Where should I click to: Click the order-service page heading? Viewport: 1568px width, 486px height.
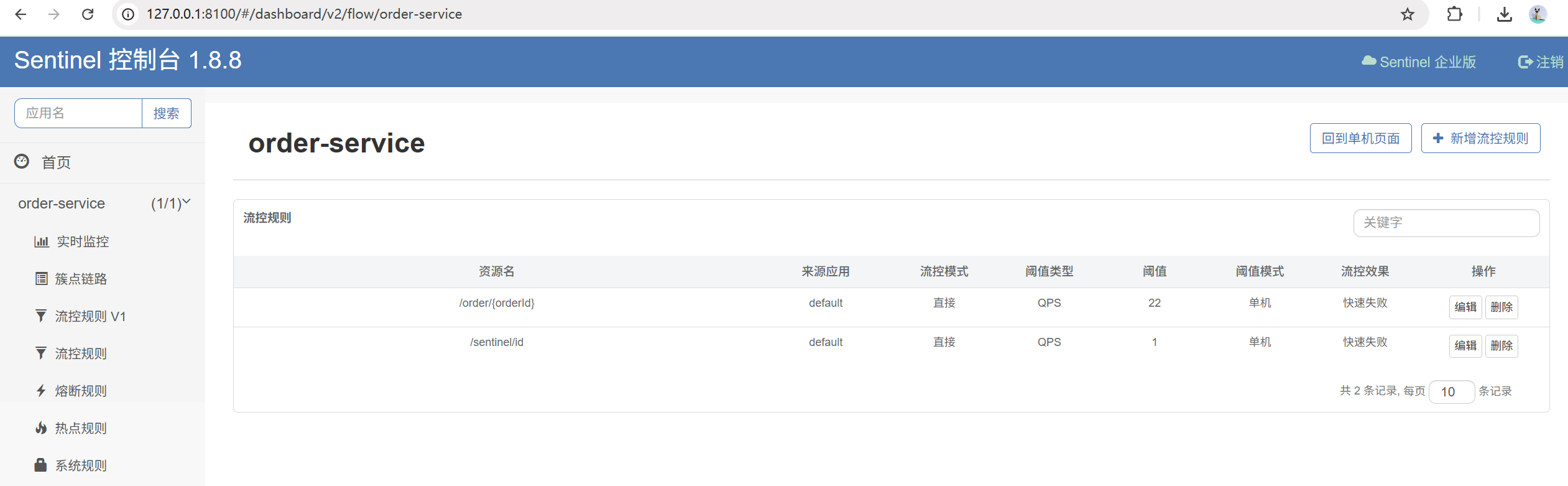click(x=336, y=144)
